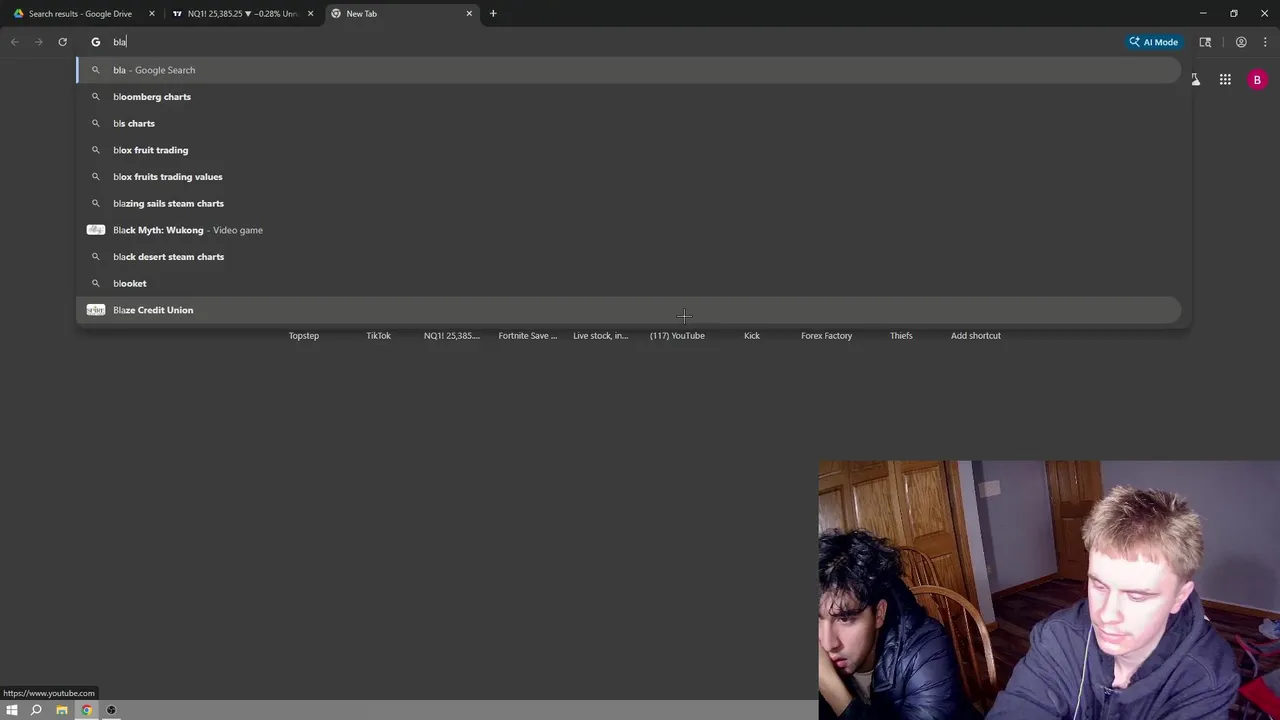Switch to the Google Drive search results tab
The image size is (1280, 720).
[x=82, y=14]
